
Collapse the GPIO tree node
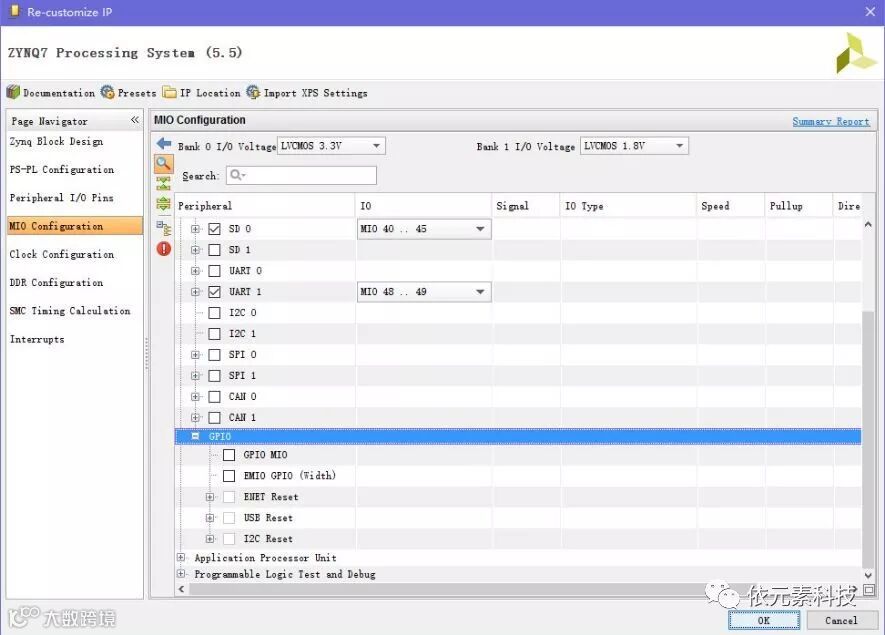tap(195, 436)
